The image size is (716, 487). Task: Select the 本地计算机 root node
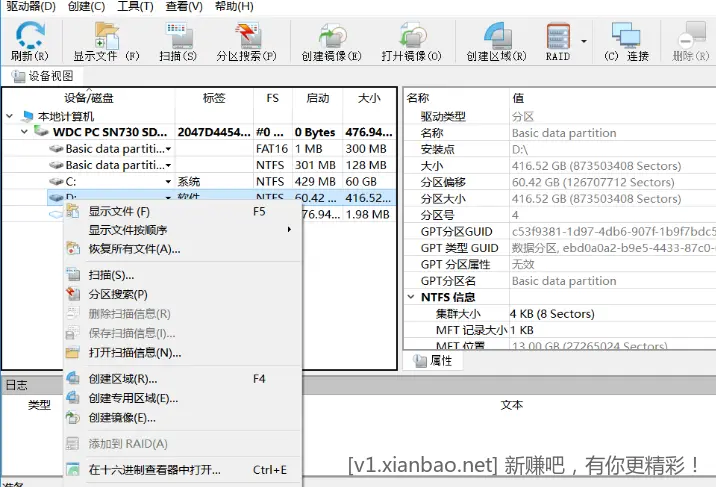66,116
